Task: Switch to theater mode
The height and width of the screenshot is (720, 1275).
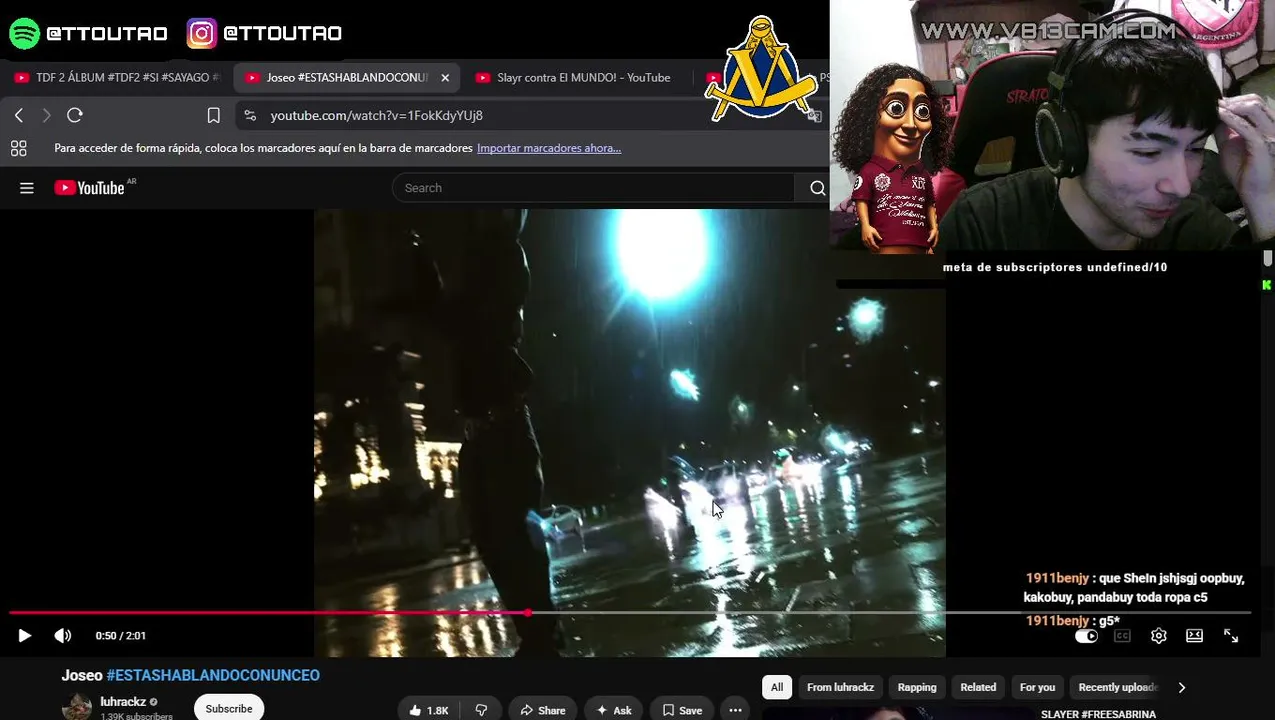Action: 1194,636
